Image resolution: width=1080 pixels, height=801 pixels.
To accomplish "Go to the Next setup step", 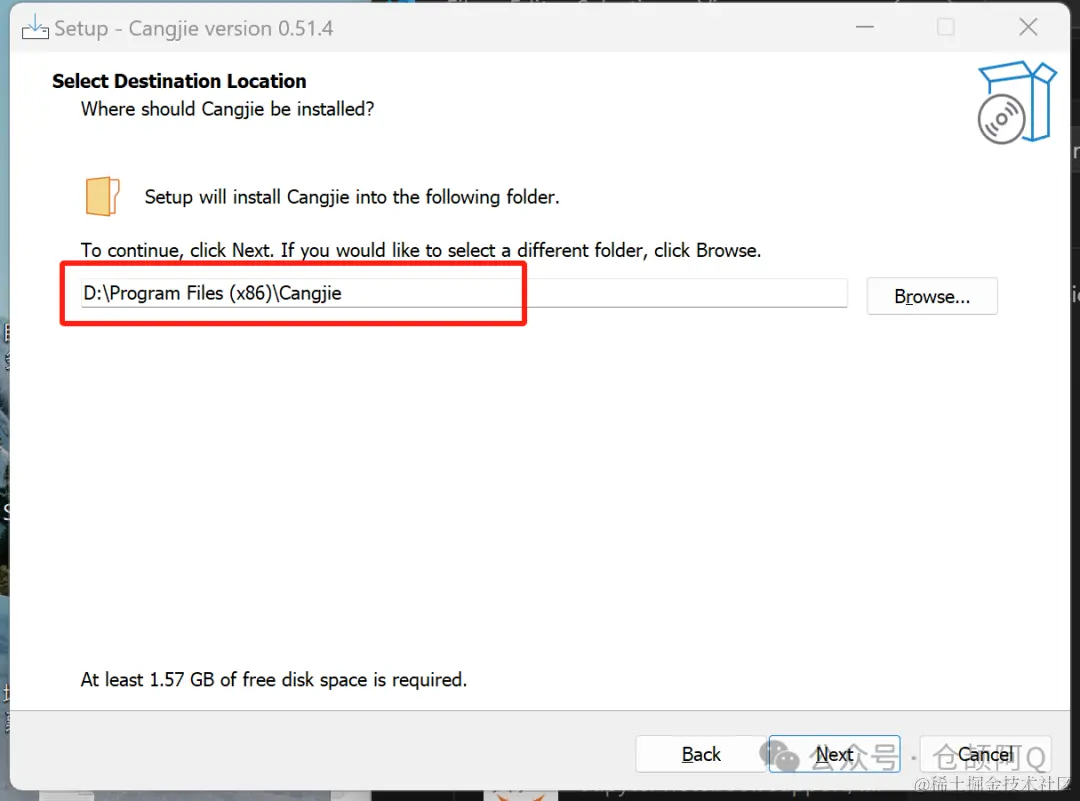I will [834, 754].
